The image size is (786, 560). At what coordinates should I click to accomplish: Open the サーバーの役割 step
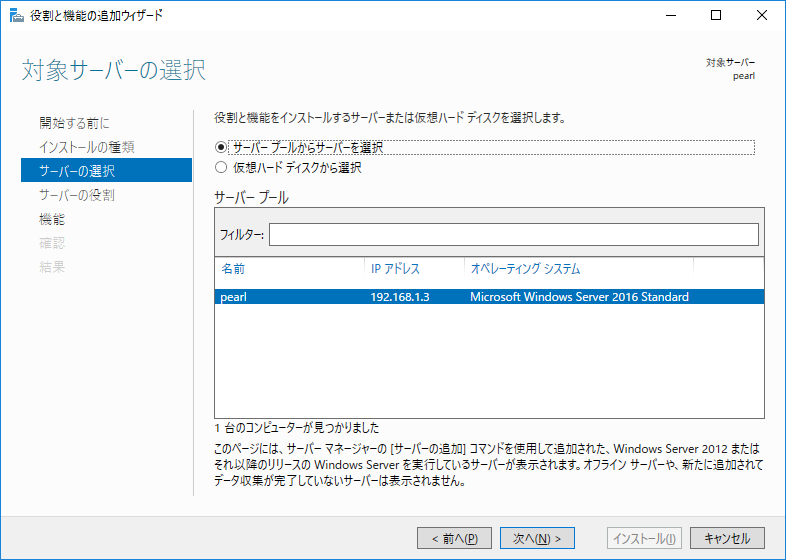pos(77,195)
